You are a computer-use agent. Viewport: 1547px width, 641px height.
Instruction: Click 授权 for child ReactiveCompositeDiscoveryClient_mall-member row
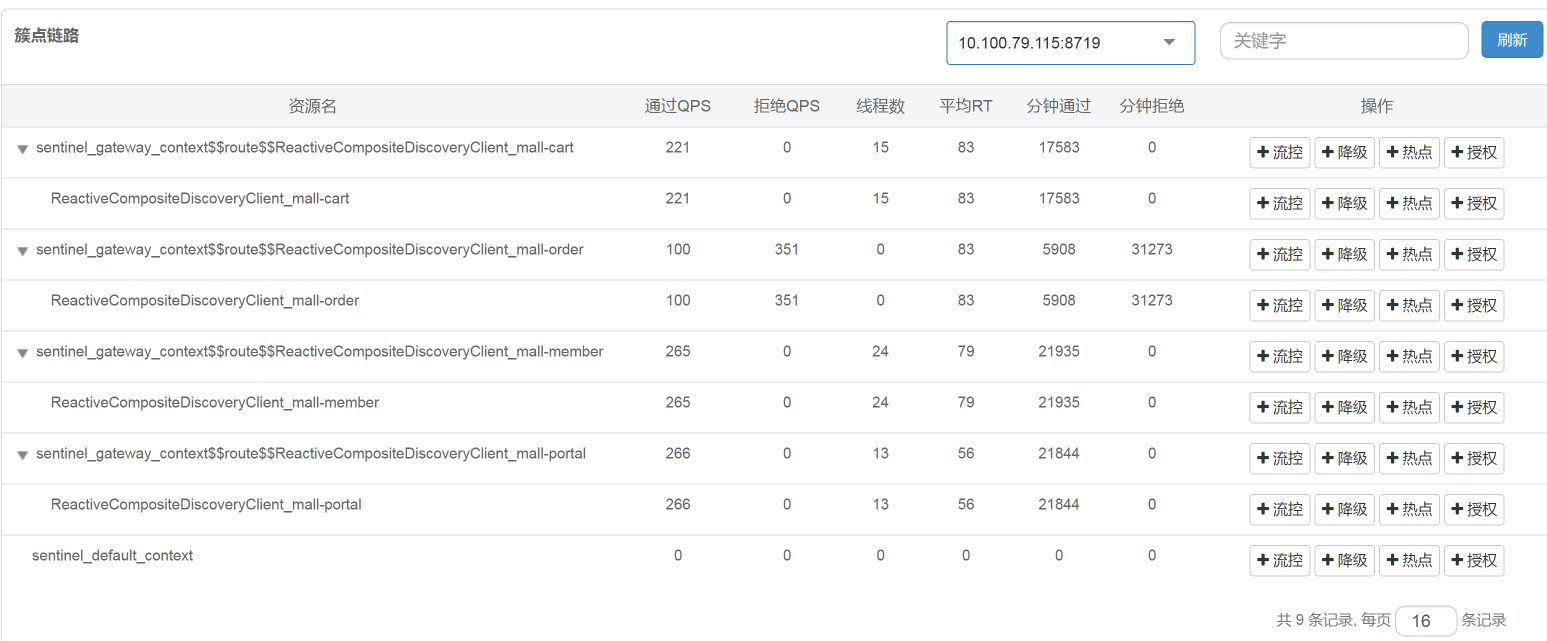[1474, 408]
